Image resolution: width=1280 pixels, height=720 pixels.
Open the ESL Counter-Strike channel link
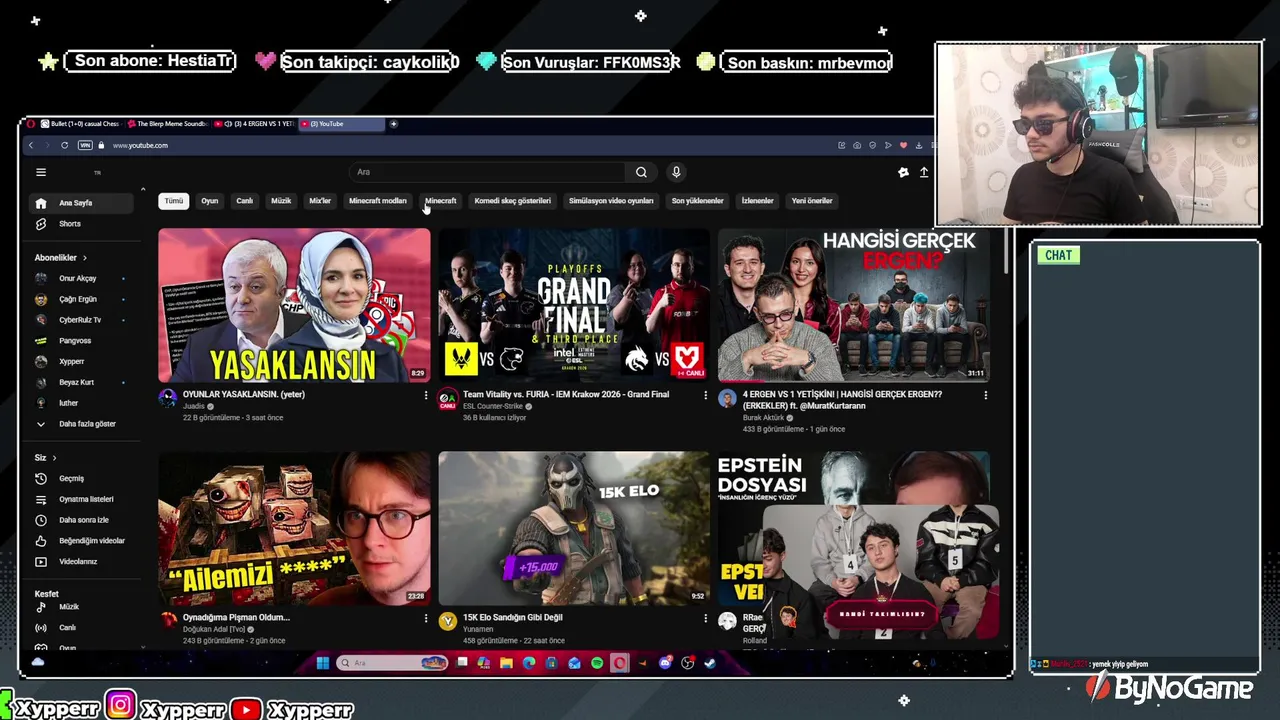coord(495,407)
